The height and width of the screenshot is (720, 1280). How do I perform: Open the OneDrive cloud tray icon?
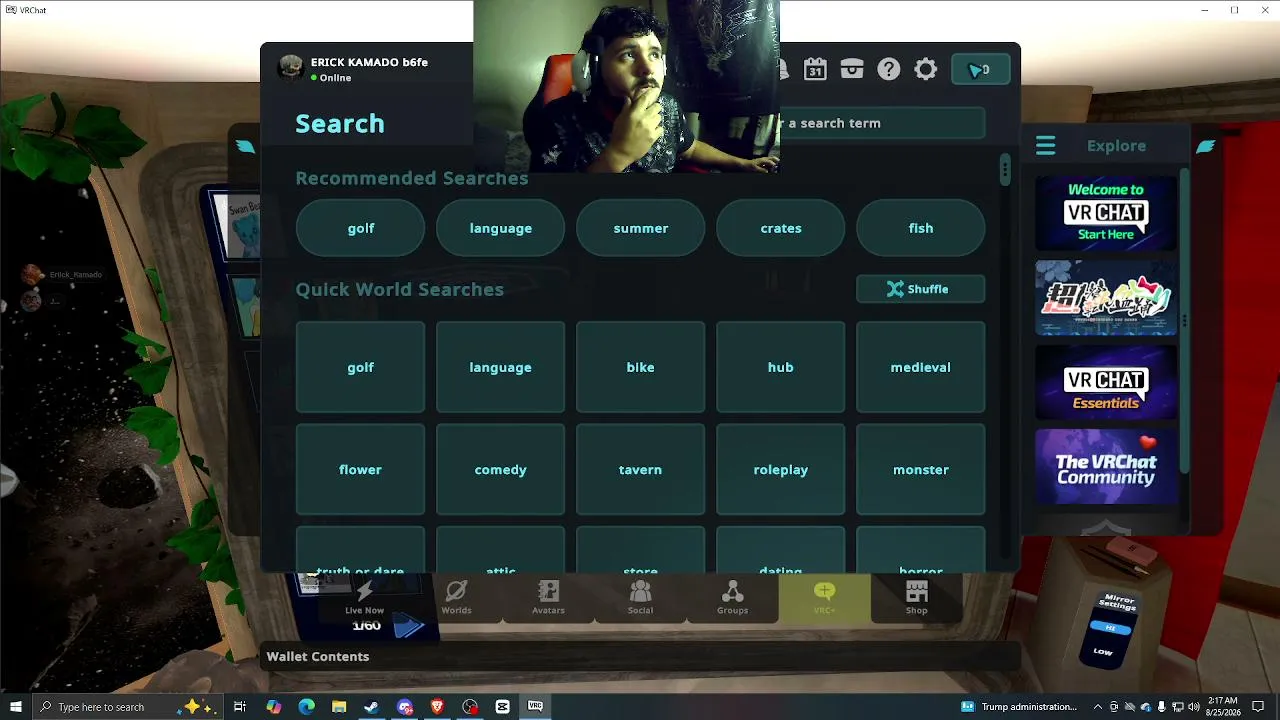(1146, 707)
